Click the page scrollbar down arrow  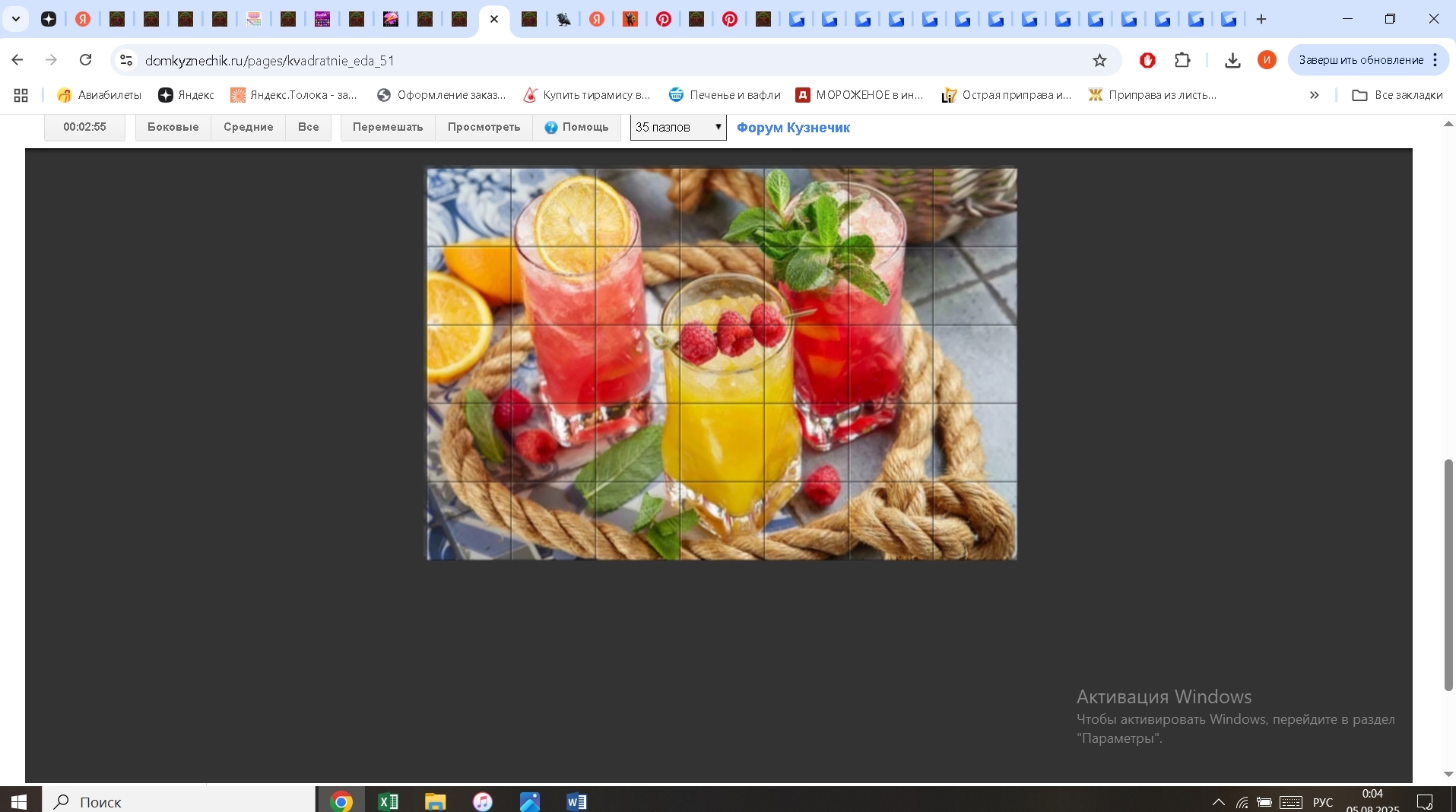[1448, 774]
